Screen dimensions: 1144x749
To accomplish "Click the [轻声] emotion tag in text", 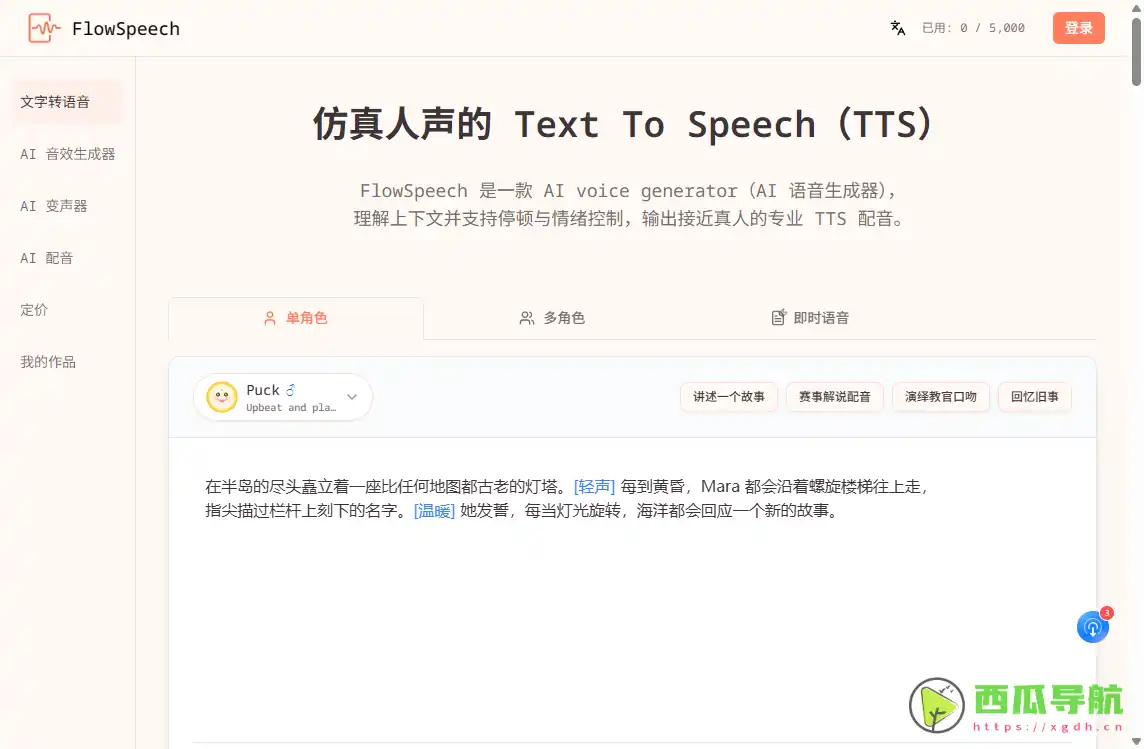I will pos(594,486).
